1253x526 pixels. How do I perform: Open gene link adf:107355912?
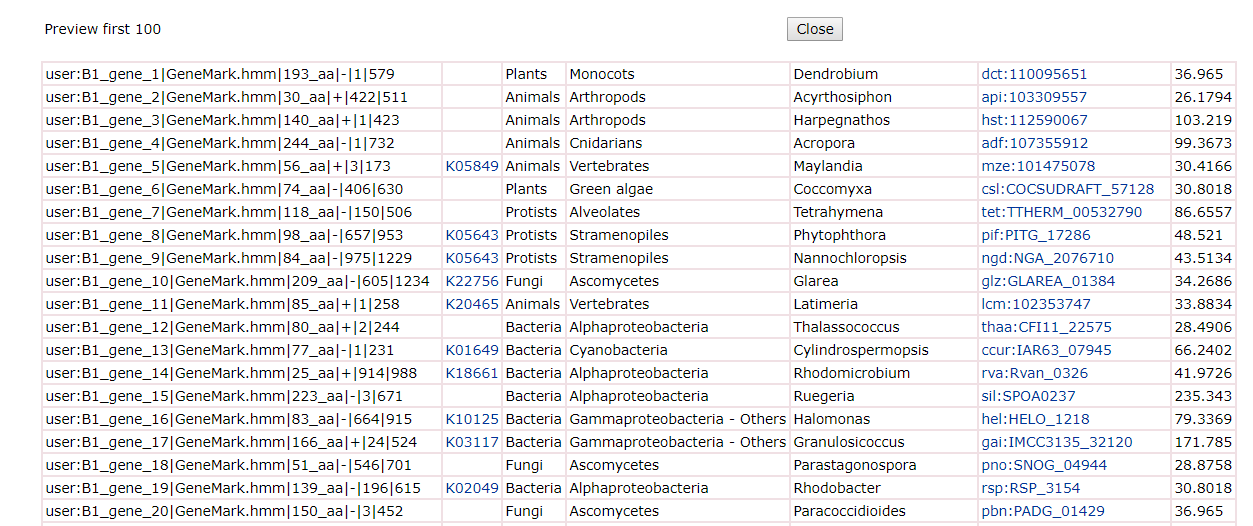pos(1035,143)
